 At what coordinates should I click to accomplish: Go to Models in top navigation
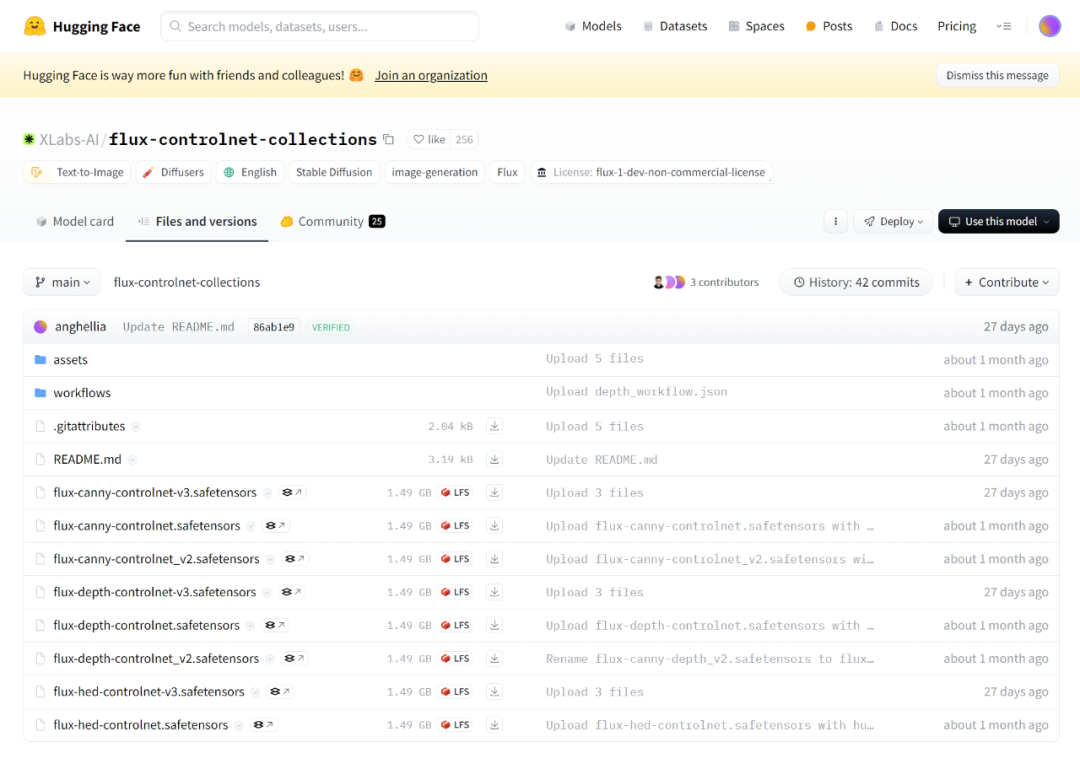coord(593,26)
